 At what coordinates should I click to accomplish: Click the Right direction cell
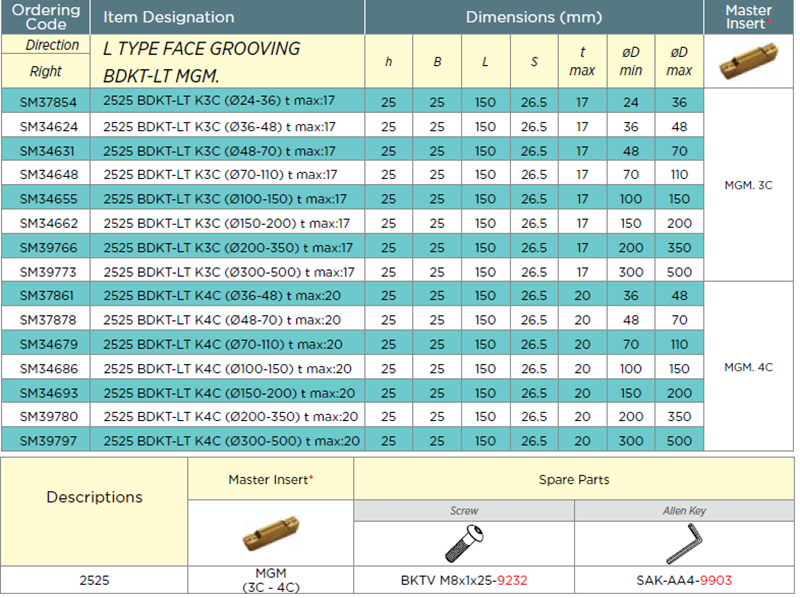tap(45, 71)
